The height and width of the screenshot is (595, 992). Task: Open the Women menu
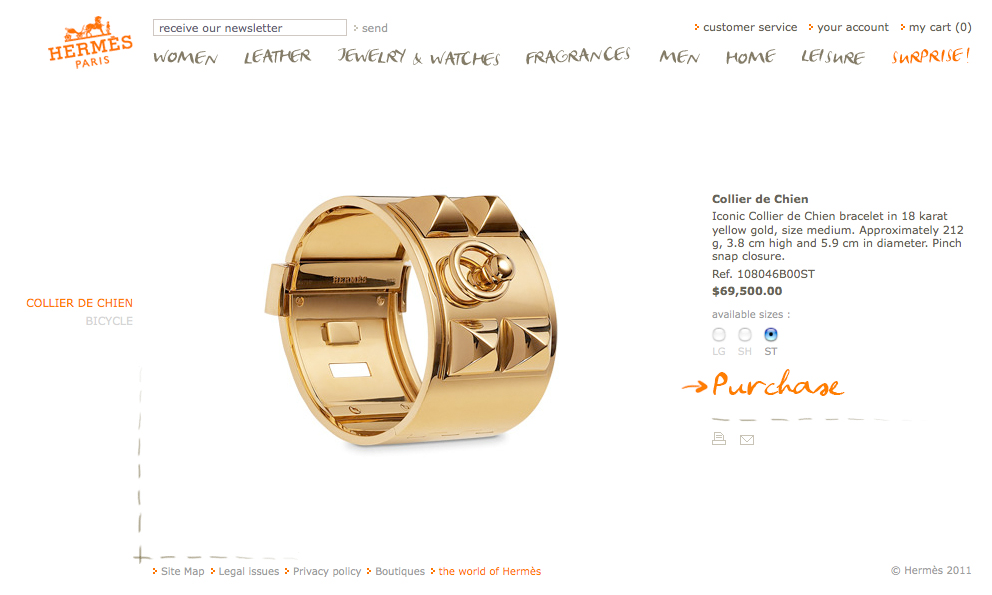click(185, 58)
